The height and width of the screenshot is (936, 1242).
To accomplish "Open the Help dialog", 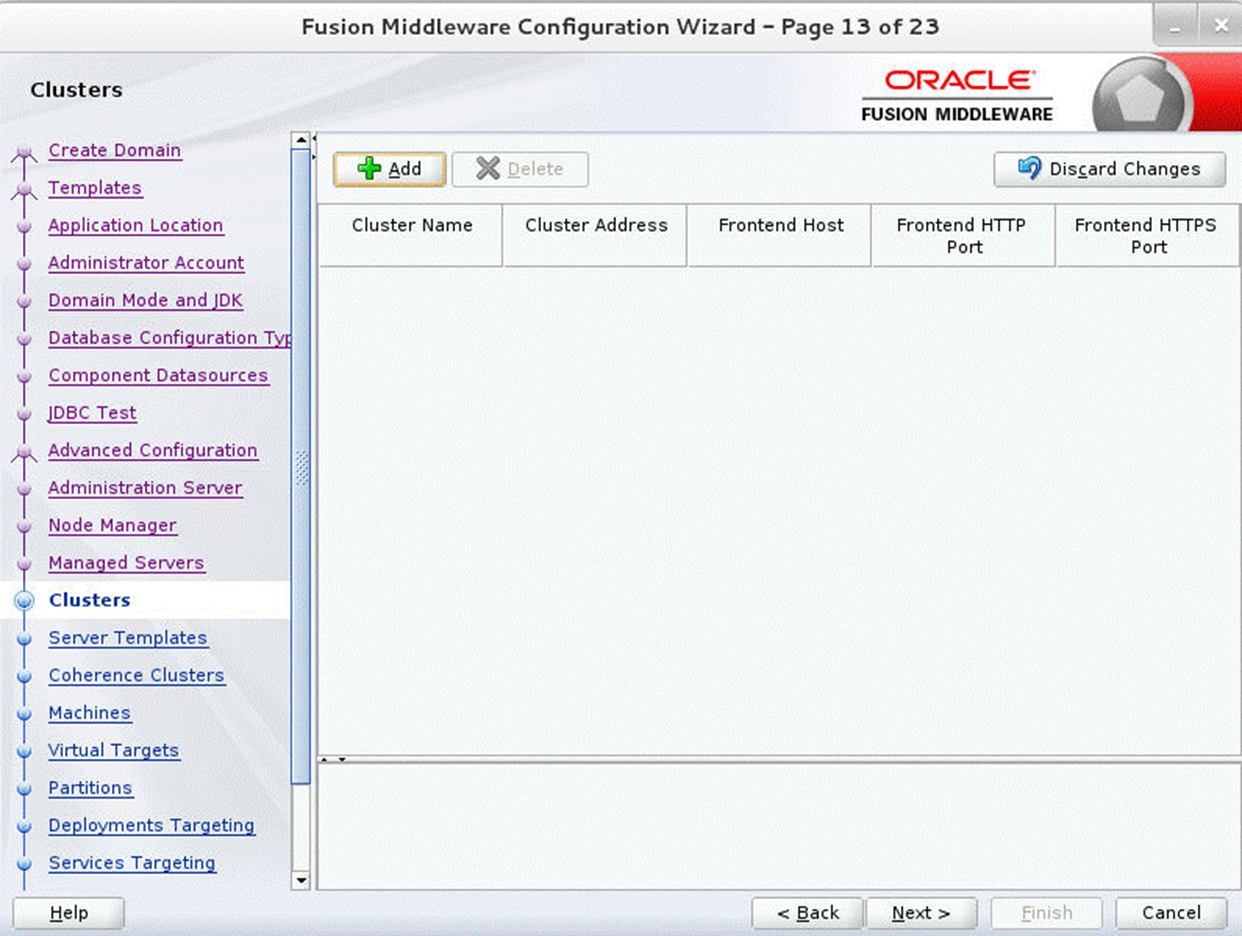I will click(67, 913).
